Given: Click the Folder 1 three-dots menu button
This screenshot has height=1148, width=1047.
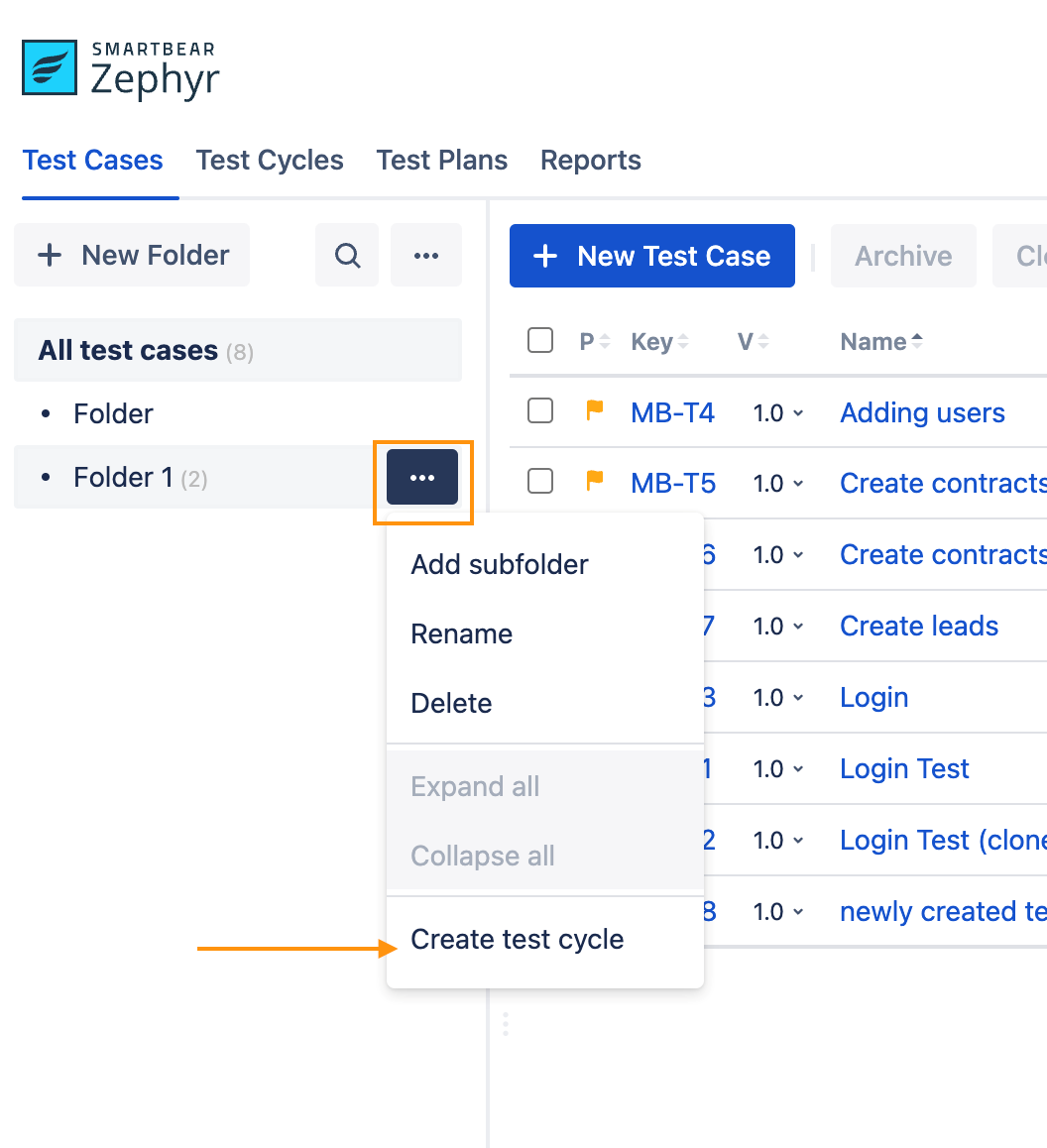Looking at the screenshot, I should click(x=422, y=478).
